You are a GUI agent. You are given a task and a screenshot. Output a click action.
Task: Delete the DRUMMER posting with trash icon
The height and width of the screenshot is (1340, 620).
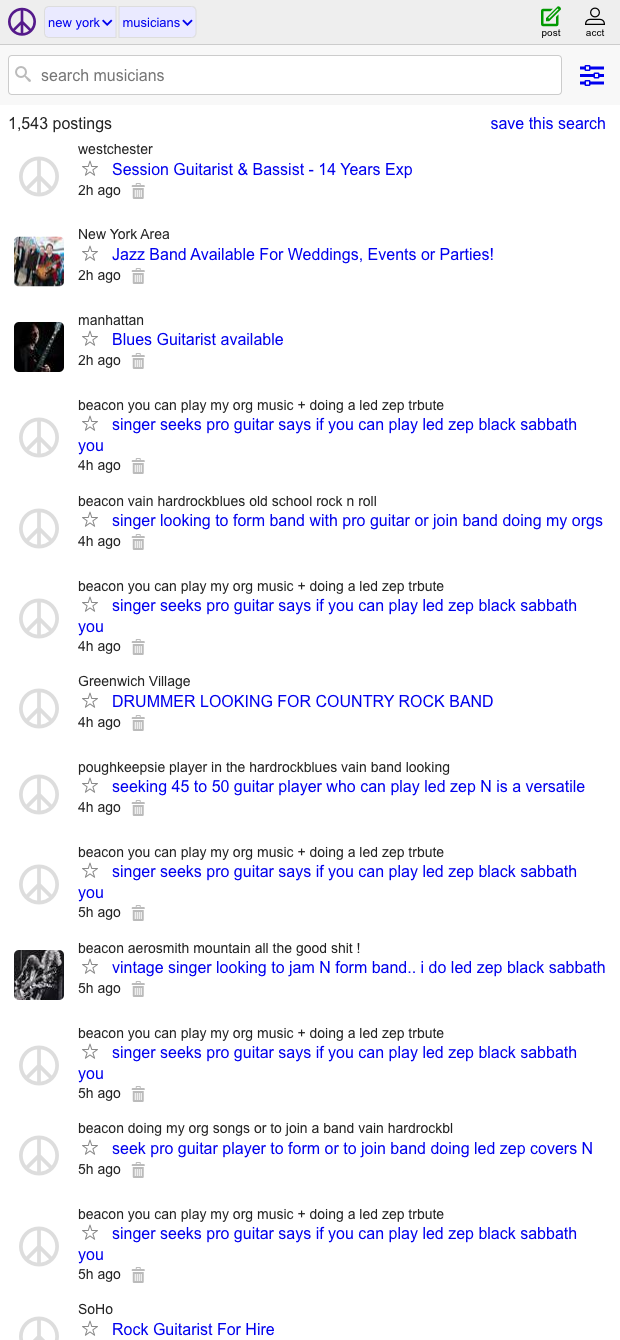(x=137, y=722)
